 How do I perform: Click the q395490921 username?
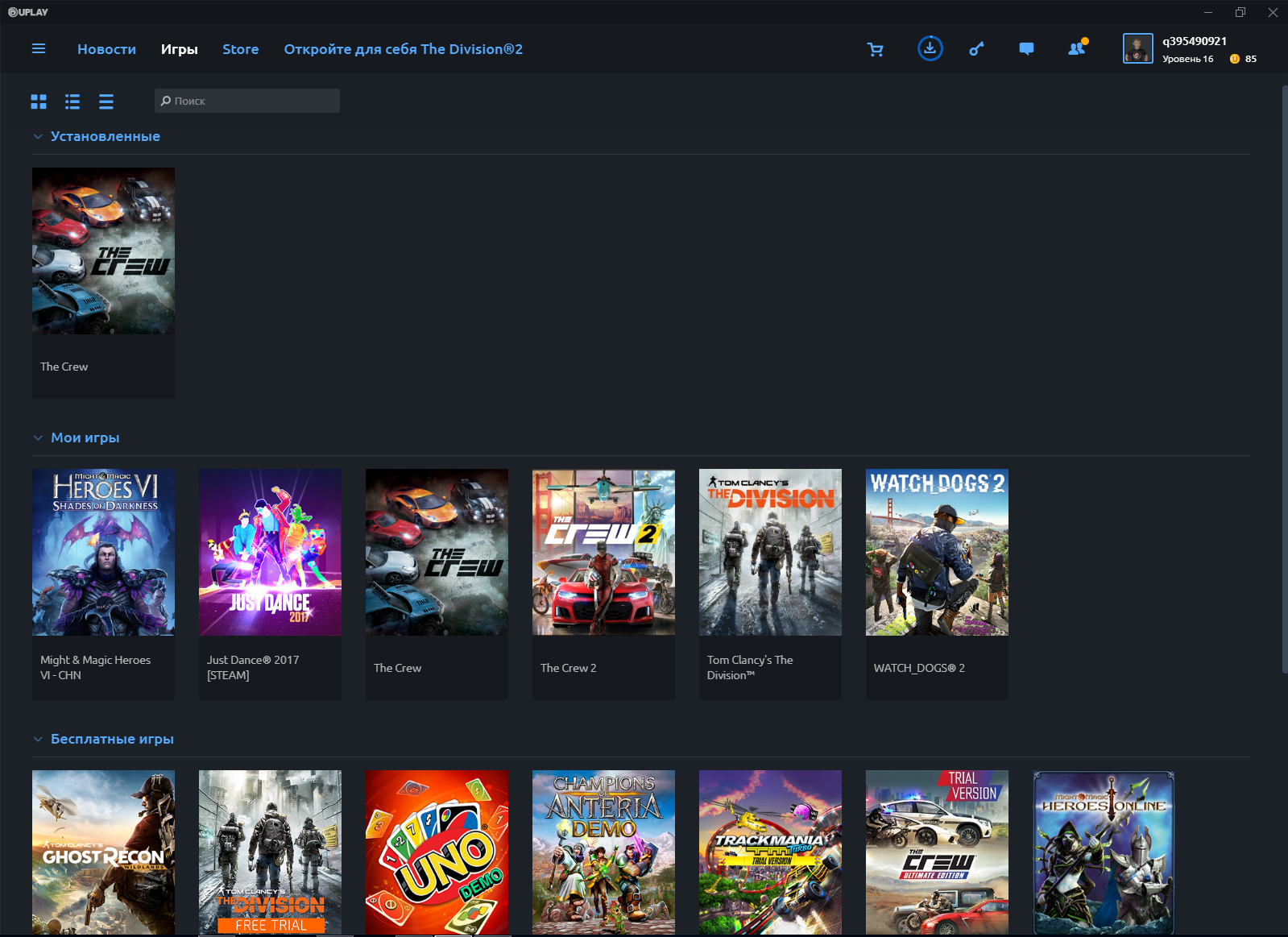point(1194,41)
